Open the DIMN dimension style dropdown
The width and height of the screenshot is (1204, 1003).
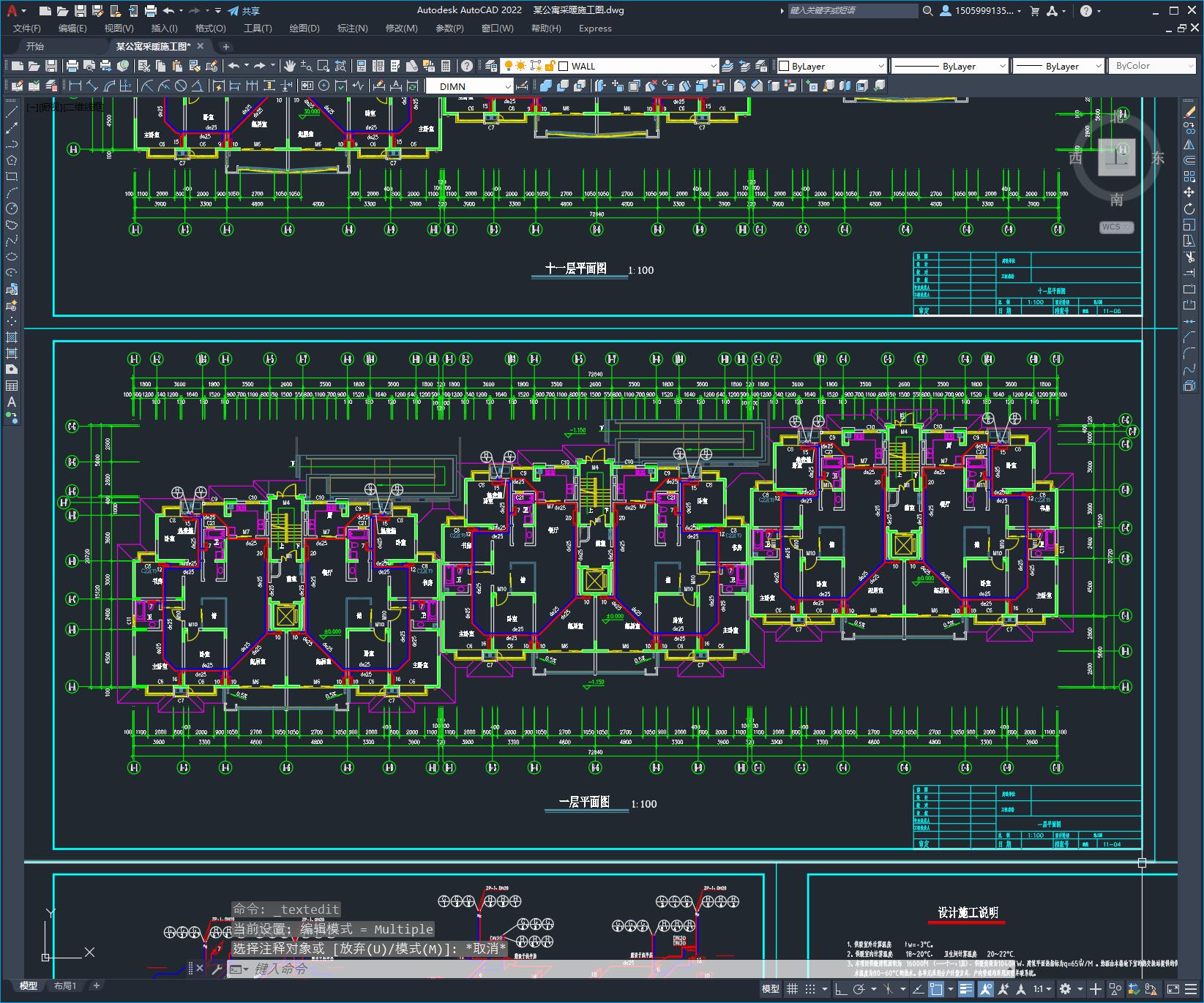(508, 86)
